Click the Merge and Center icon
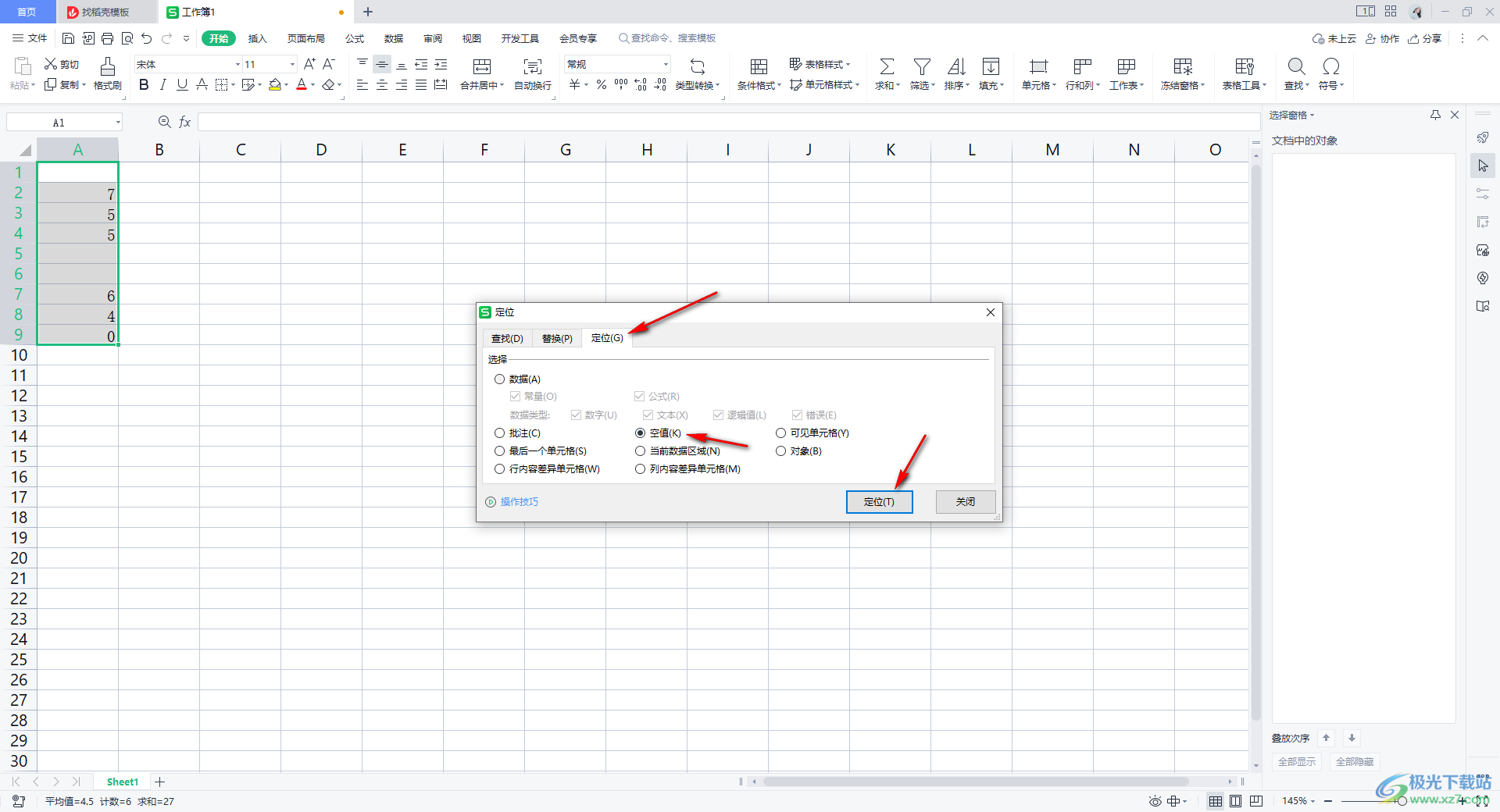 click(x=482, y=66)
